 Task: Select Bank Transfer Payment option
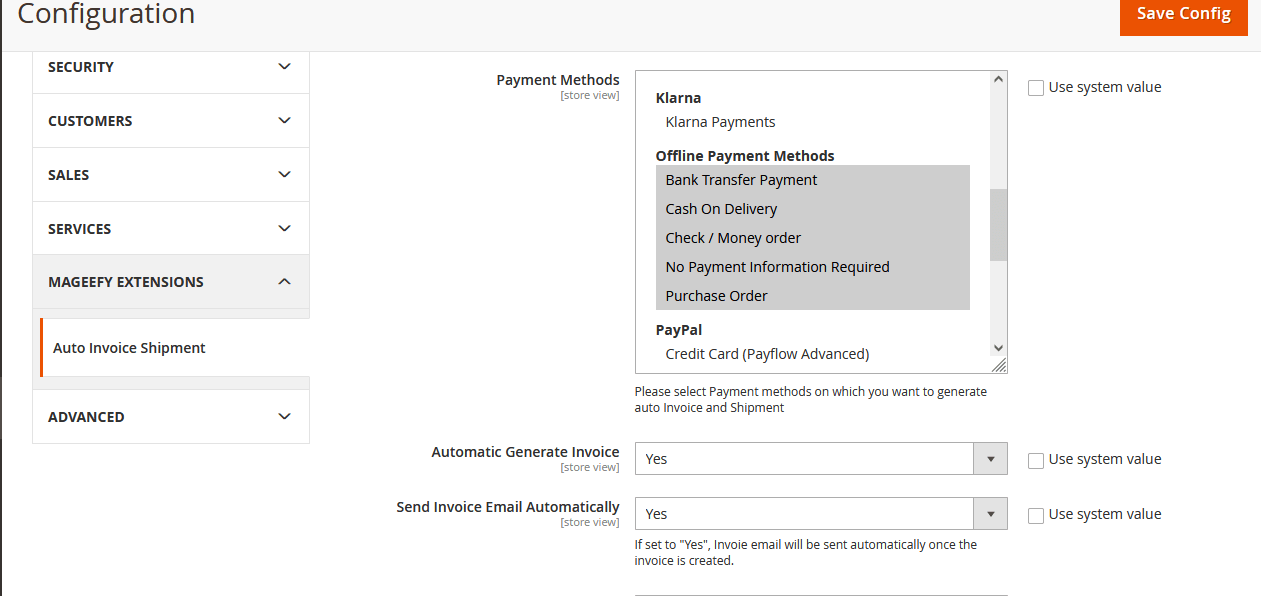coord(741,180)
